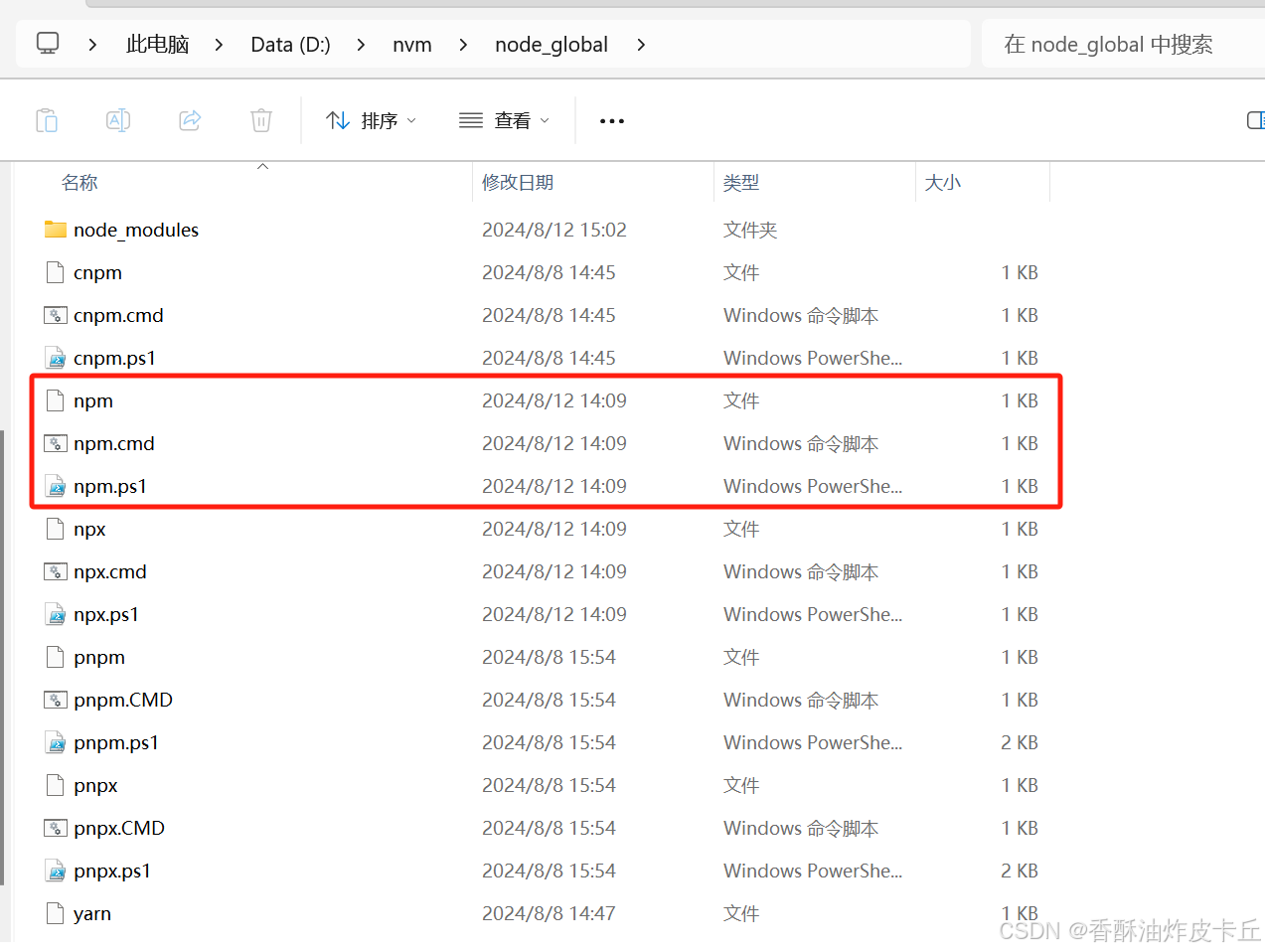Expand chevron after node_global breadcrumb
Image resolution: width=1265 pixels, height=952 pixels.
click(641, 45)
